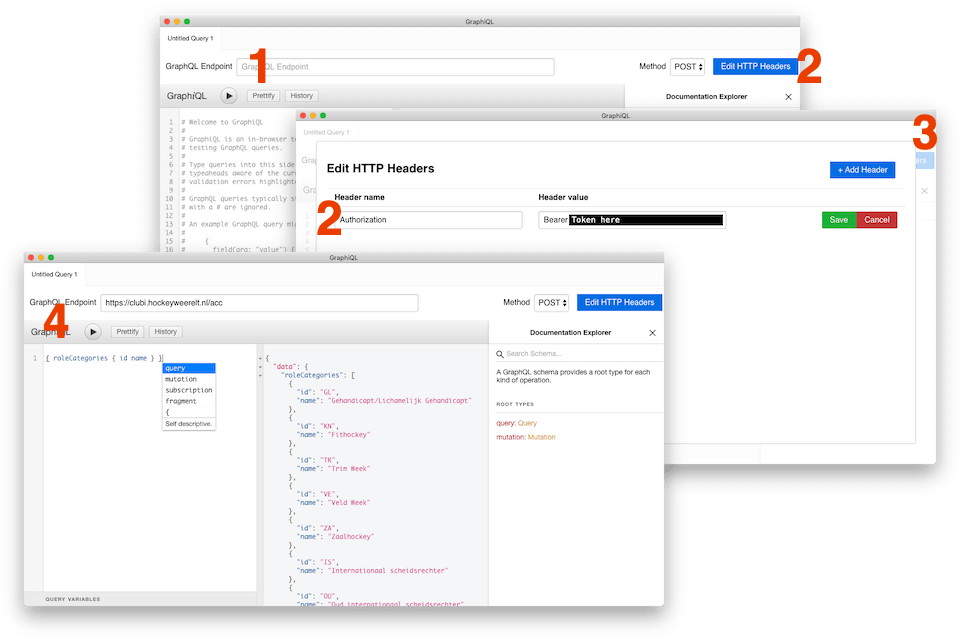Collapse the top-level fold arrow in results

[260, 358]
